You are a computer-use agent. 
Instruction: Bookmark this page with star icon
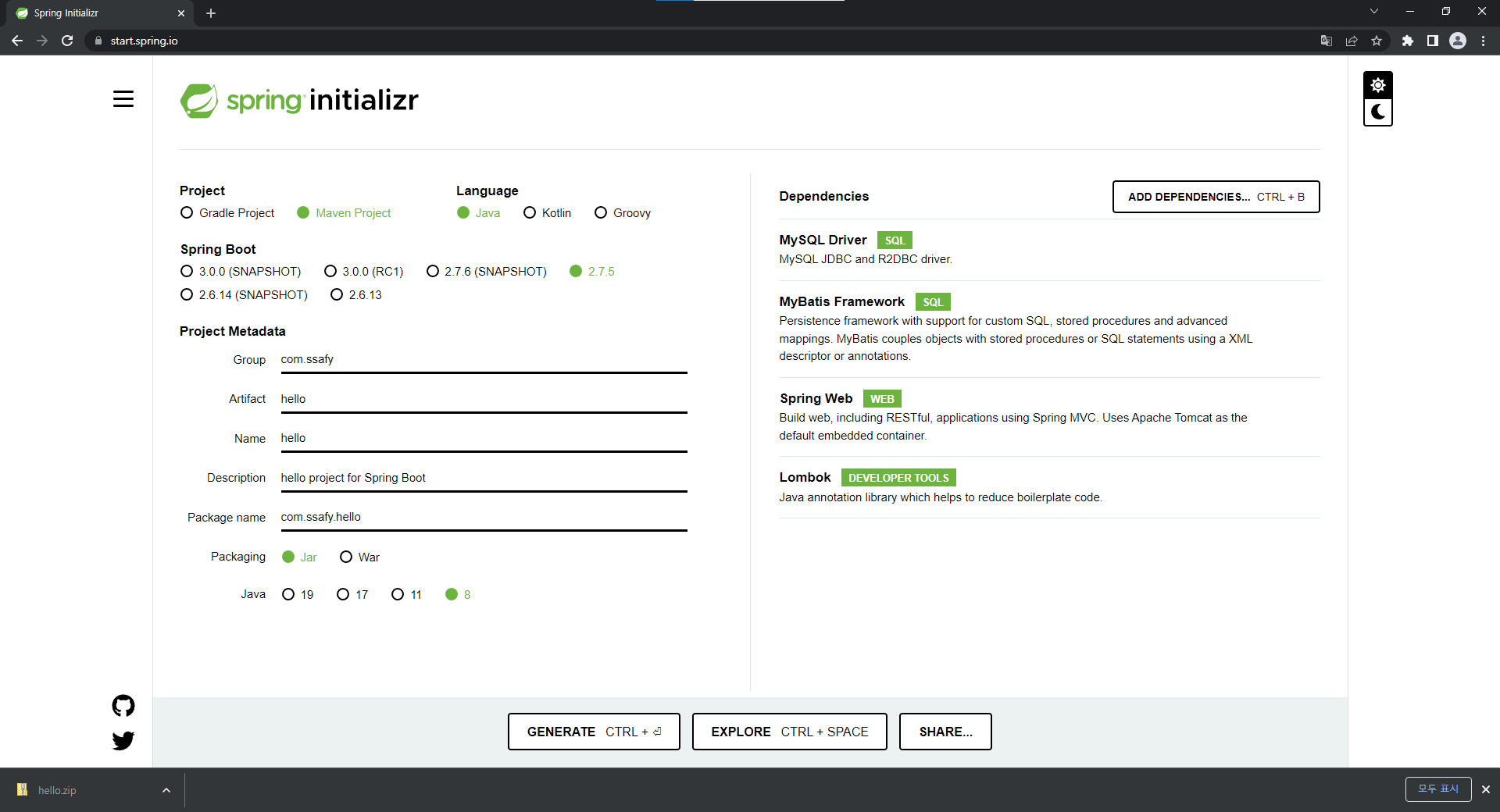click(1377, 41)
